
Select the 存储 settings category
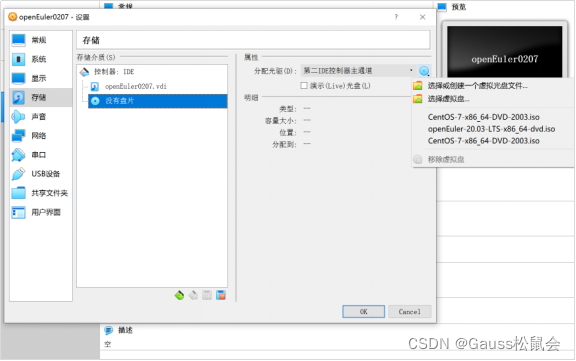coord(40,97)
